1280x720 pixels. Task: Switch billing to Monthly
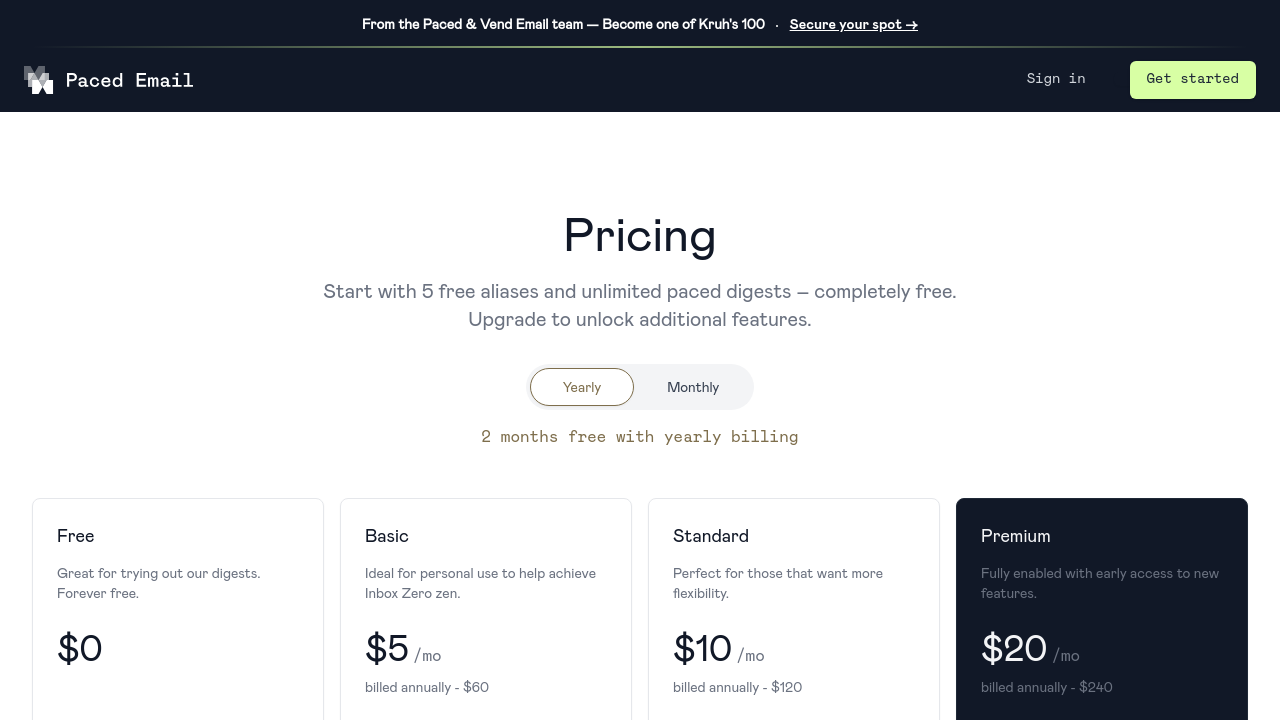point(692,387)
